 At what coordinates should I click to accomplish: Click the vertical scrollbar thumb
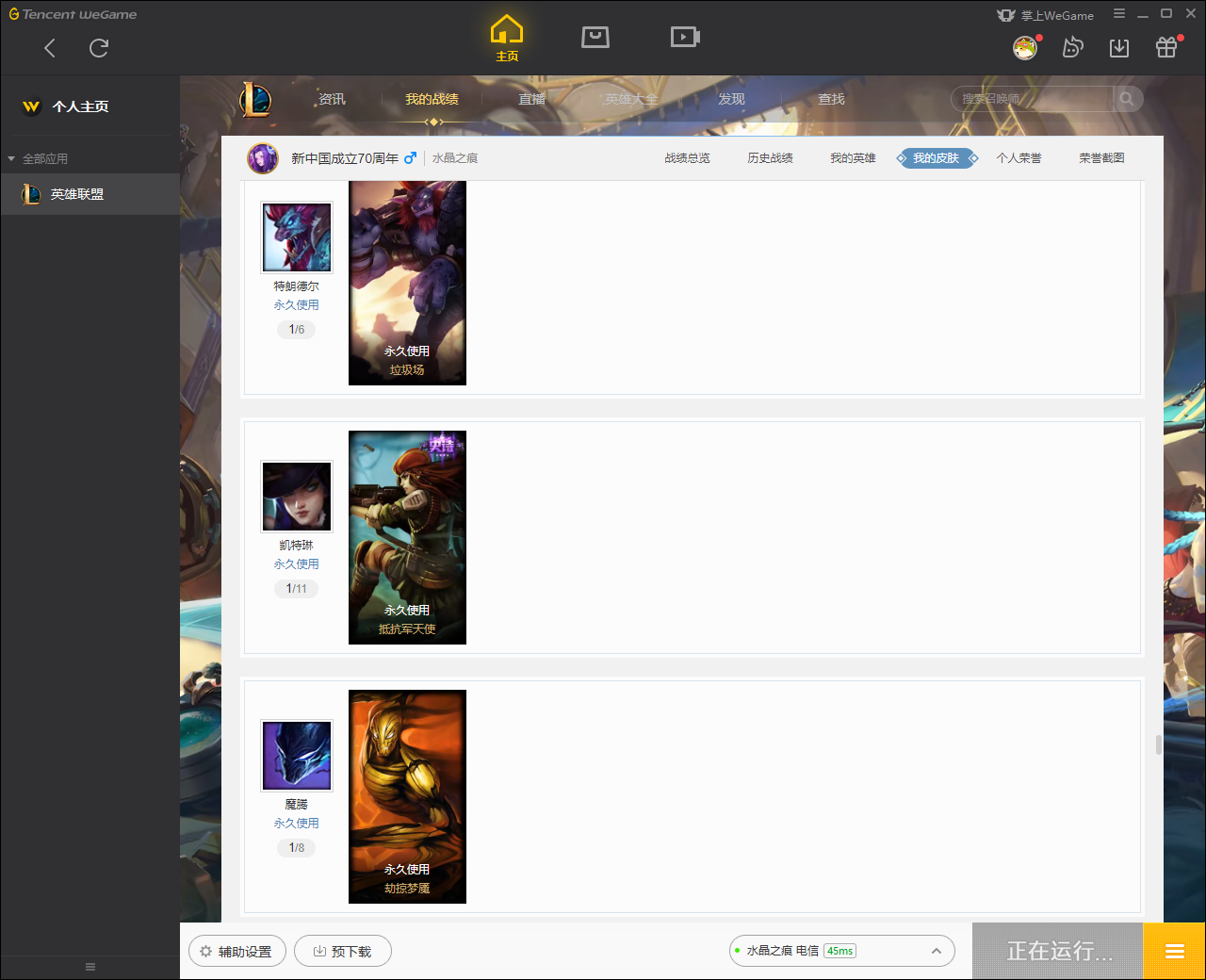click(1158, 744)
